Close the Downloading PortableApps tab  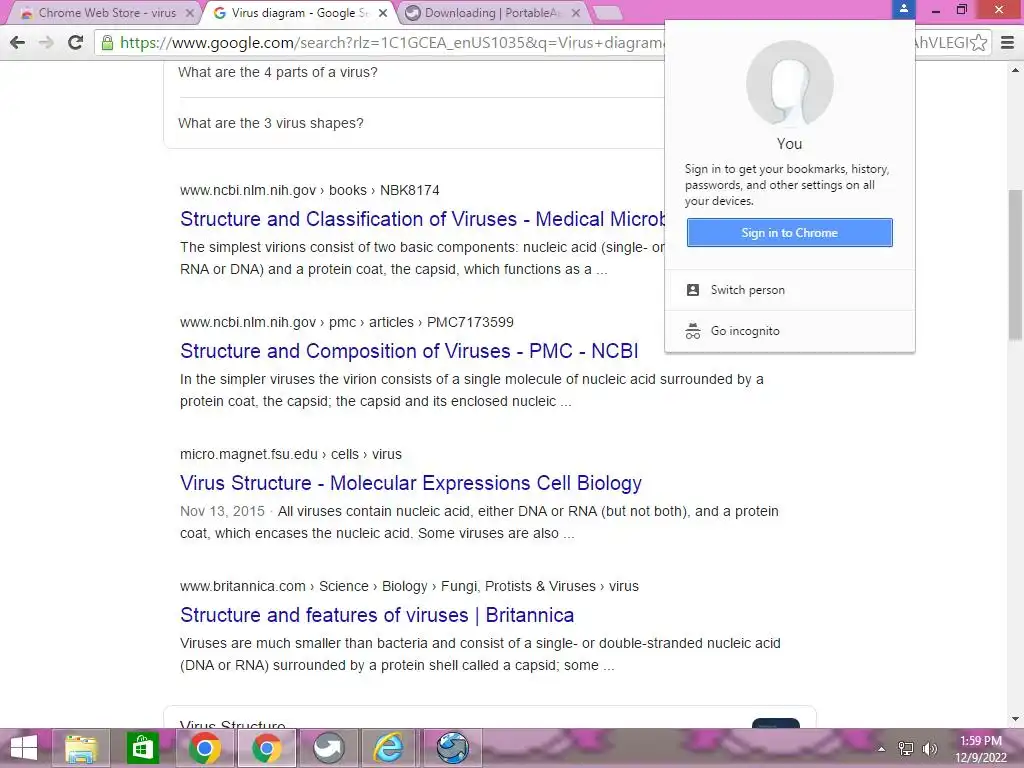[575, 13]
